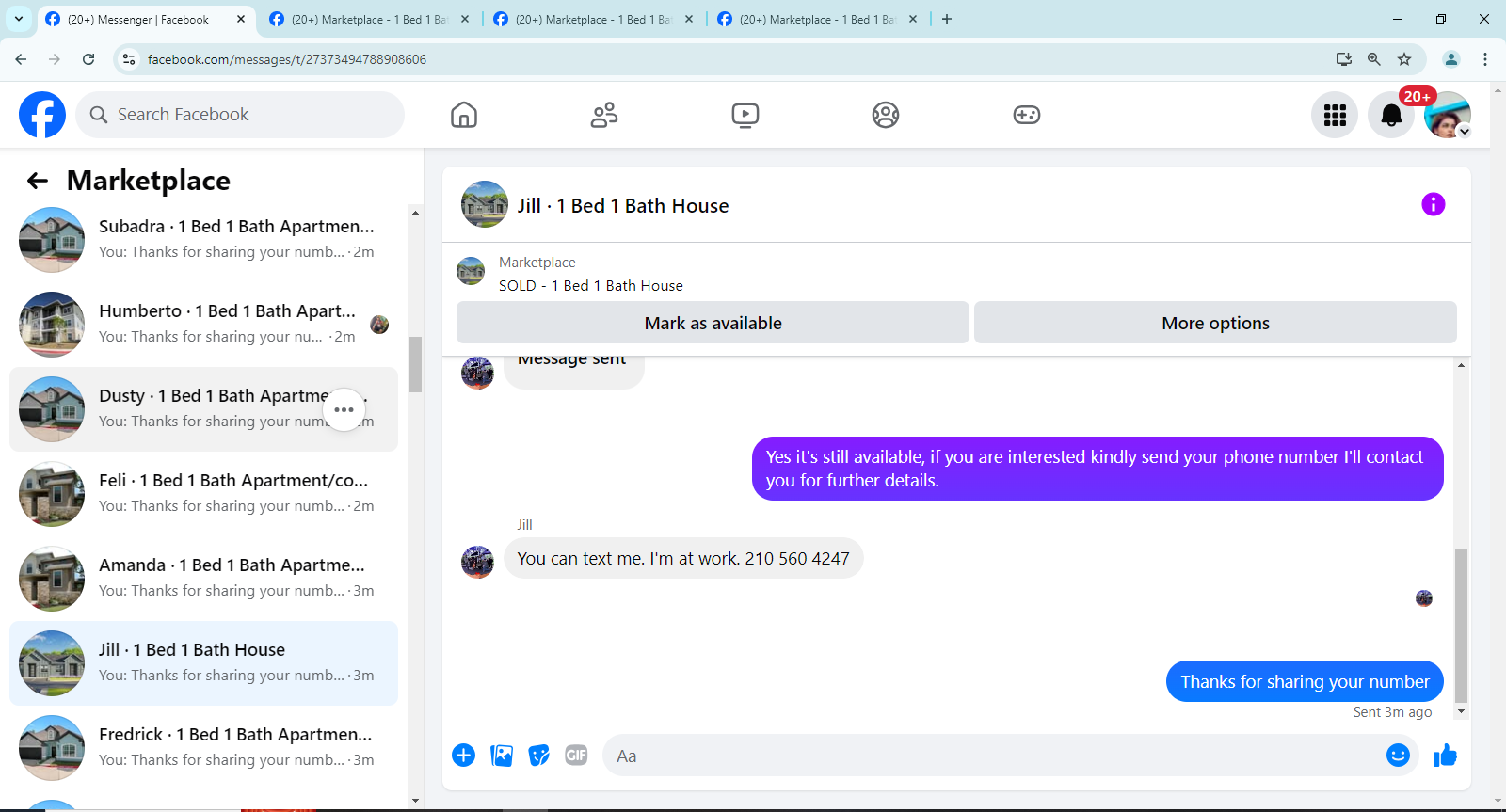Image resolution: width=1506 pixels, height=812 pixels.
Task: View site information icon in address bar
Action: pos(129,59)
